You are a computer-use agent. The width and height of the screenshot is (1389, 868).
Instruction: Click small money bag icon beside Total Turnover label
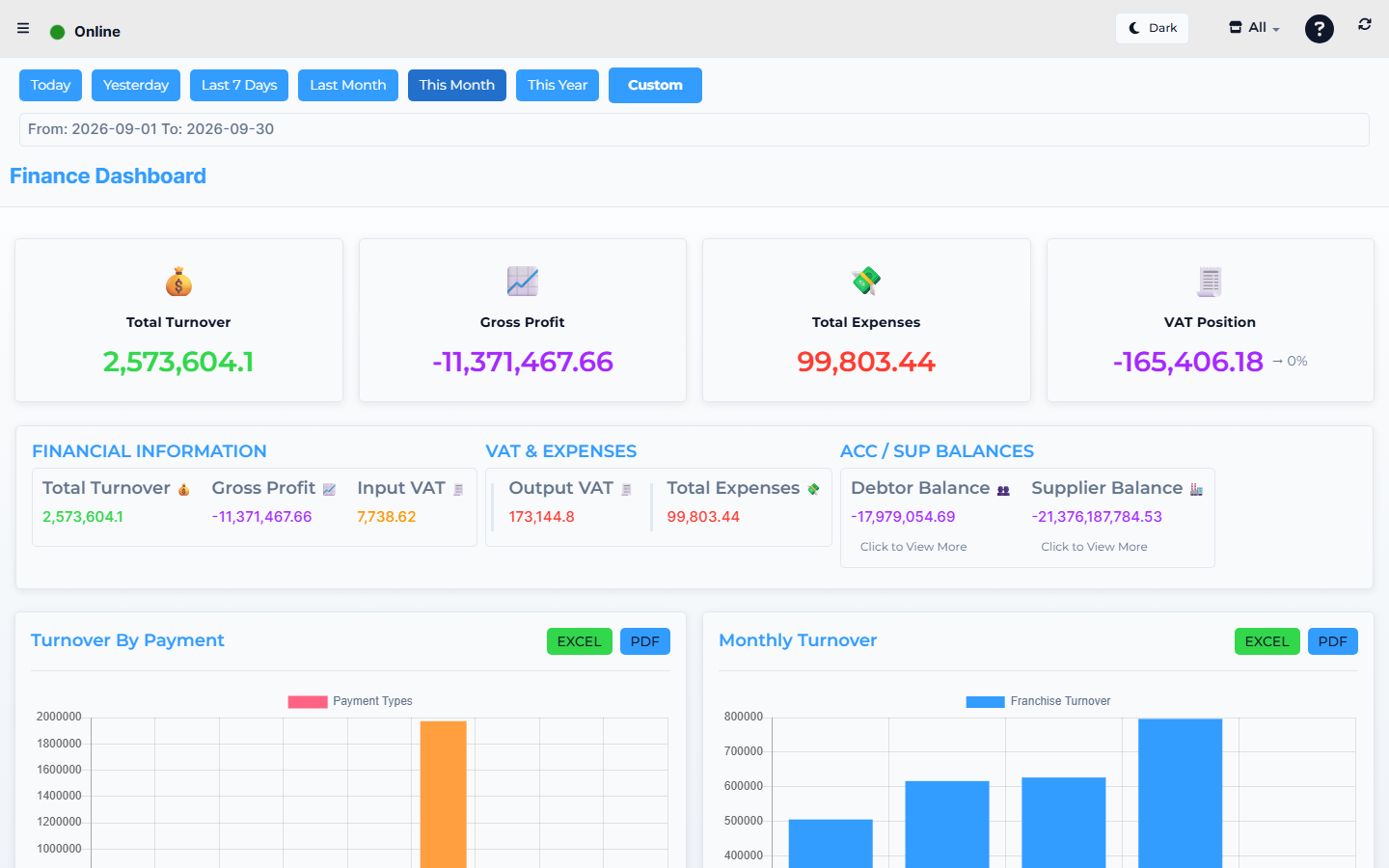click(x=183, y=490)
